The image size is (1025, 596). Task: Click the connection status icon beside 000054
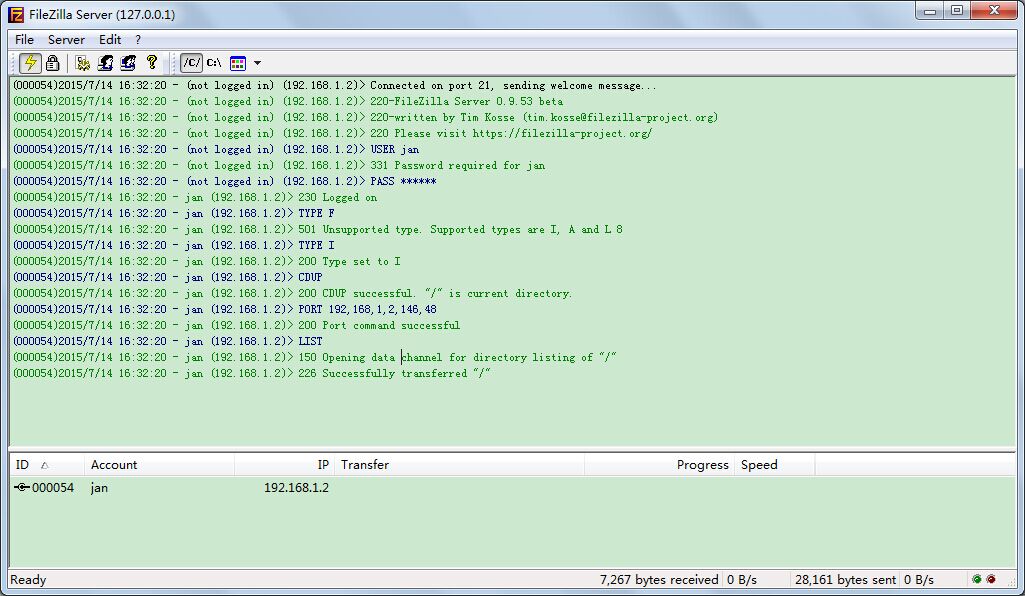tap(22, 487)
